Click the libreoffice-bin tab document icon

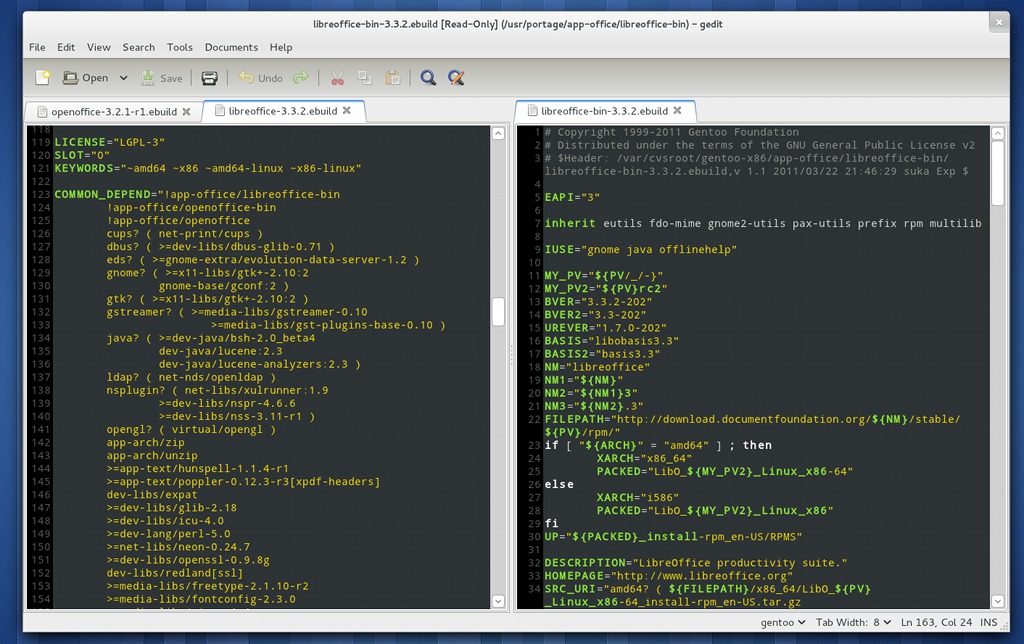(x=532, y=111)
